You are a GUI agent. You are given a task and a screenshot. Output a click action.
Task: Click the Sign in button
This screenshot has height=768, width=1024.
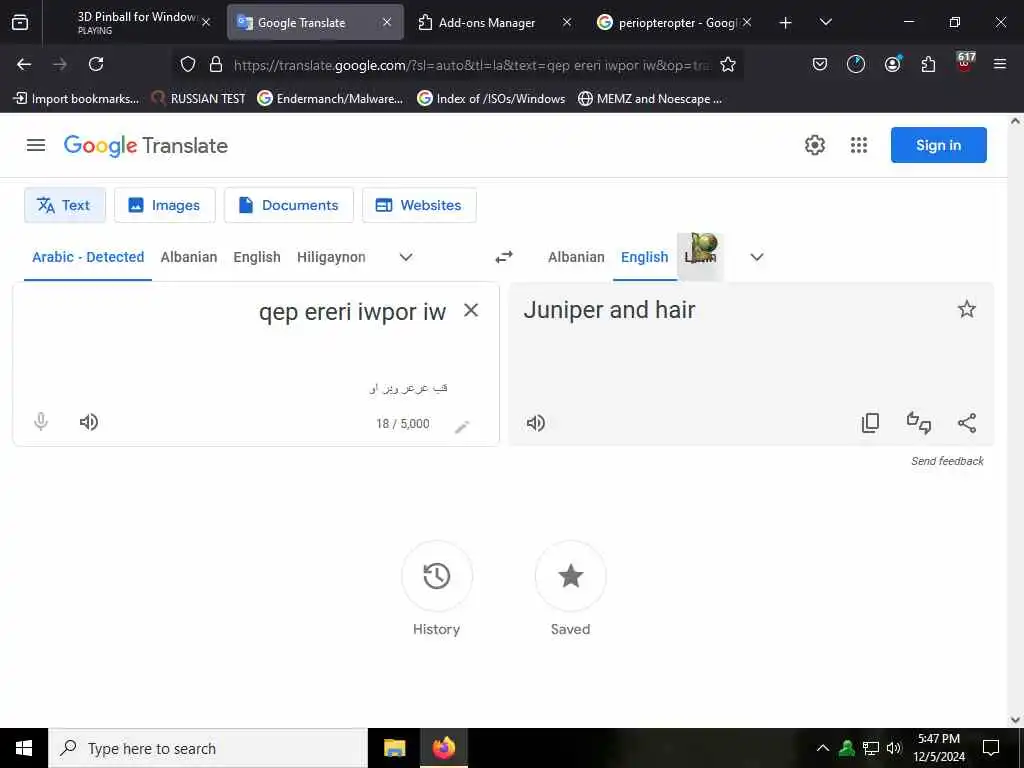coord(938,145)
